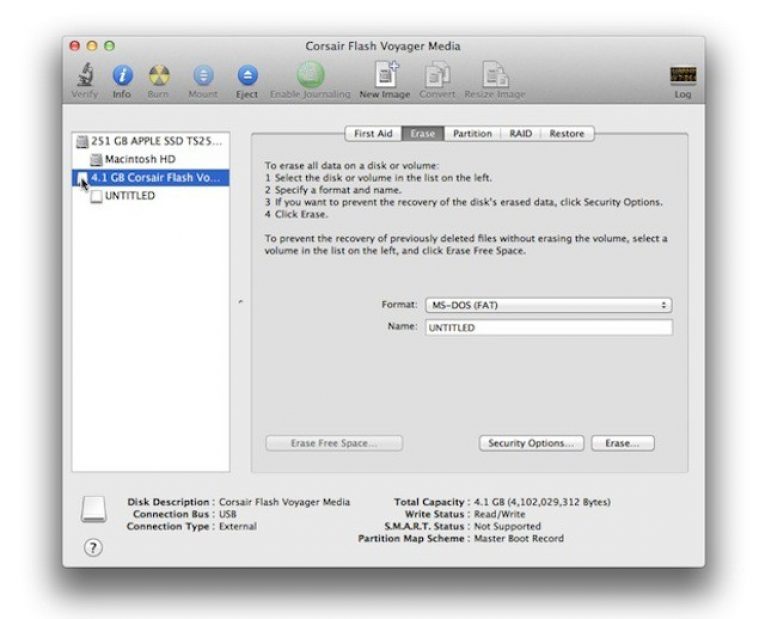Click the Total Capacity value 4.1 GB
The width and height of the screenshot is (765, 619).
(x=542, y=502)
